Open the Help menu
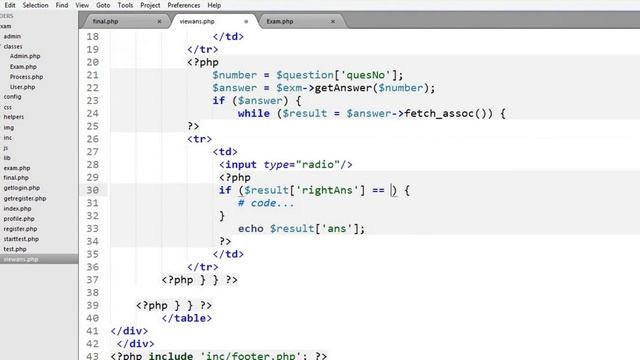640x360 pixels. tap(214, 5)
